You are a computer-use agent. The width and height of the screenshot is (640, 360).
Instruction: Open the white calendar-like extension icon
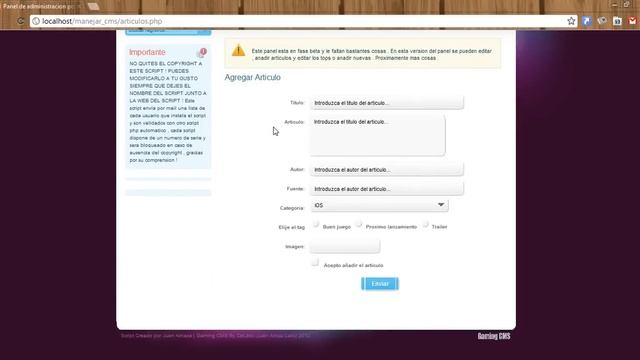pyautogui.click(x=617, y=21)
